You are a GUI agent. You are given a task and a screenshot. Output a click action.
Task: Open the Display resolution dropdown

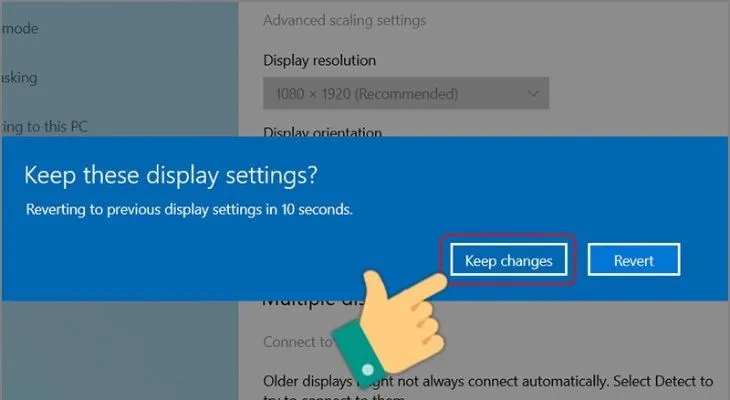click(x=406, y=94)
